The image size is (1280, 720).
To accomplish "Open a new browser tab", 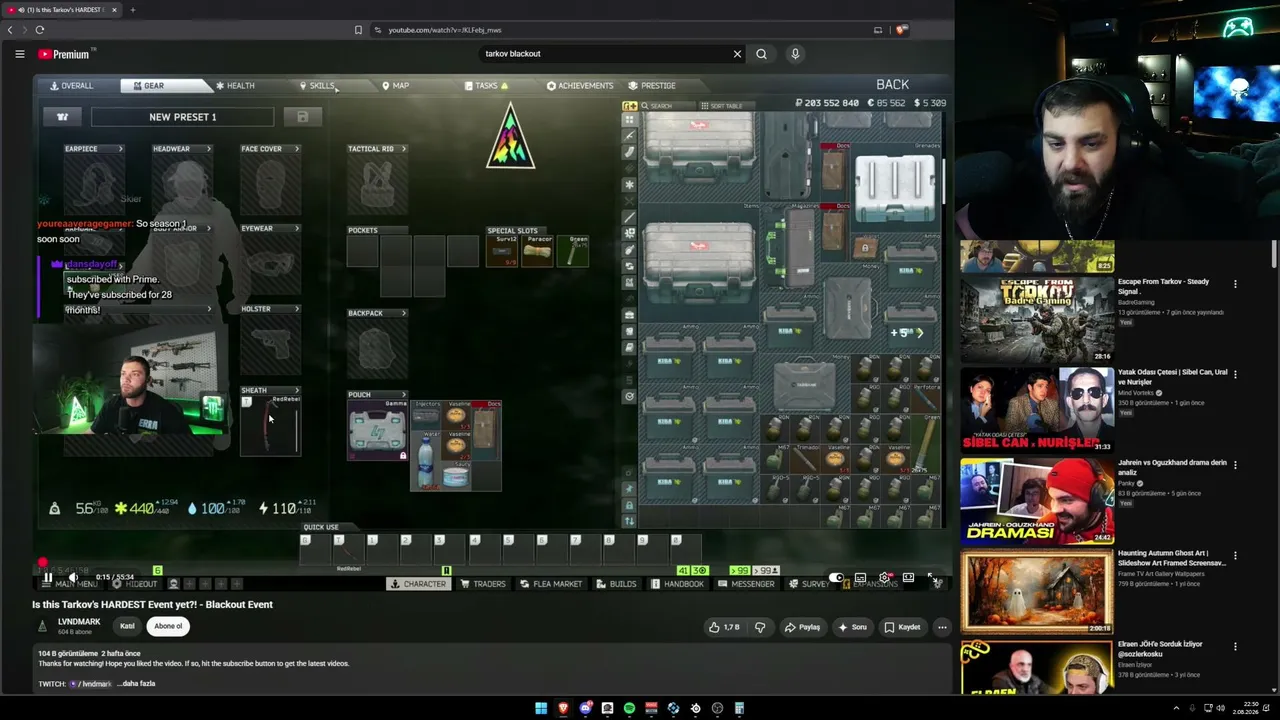I will (x=132, y=10).
